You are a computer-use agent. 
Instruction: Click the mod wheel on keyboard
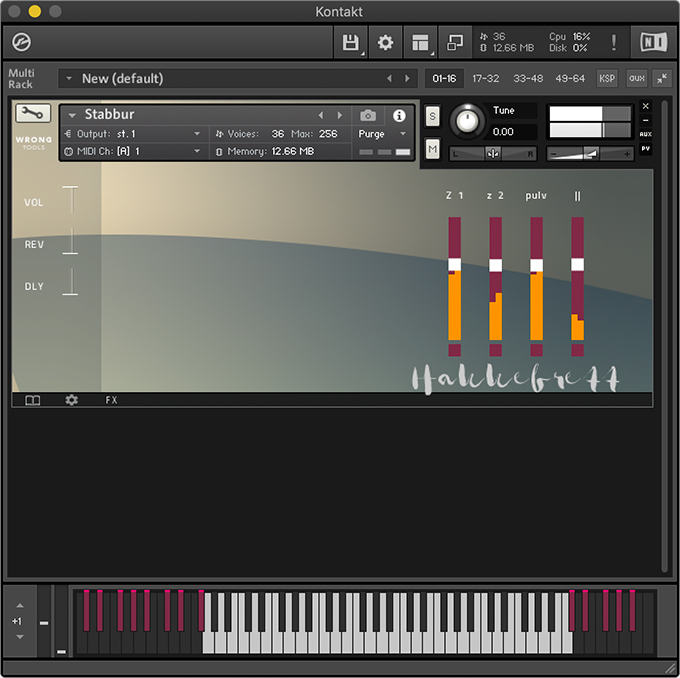(x=61, y=621)
